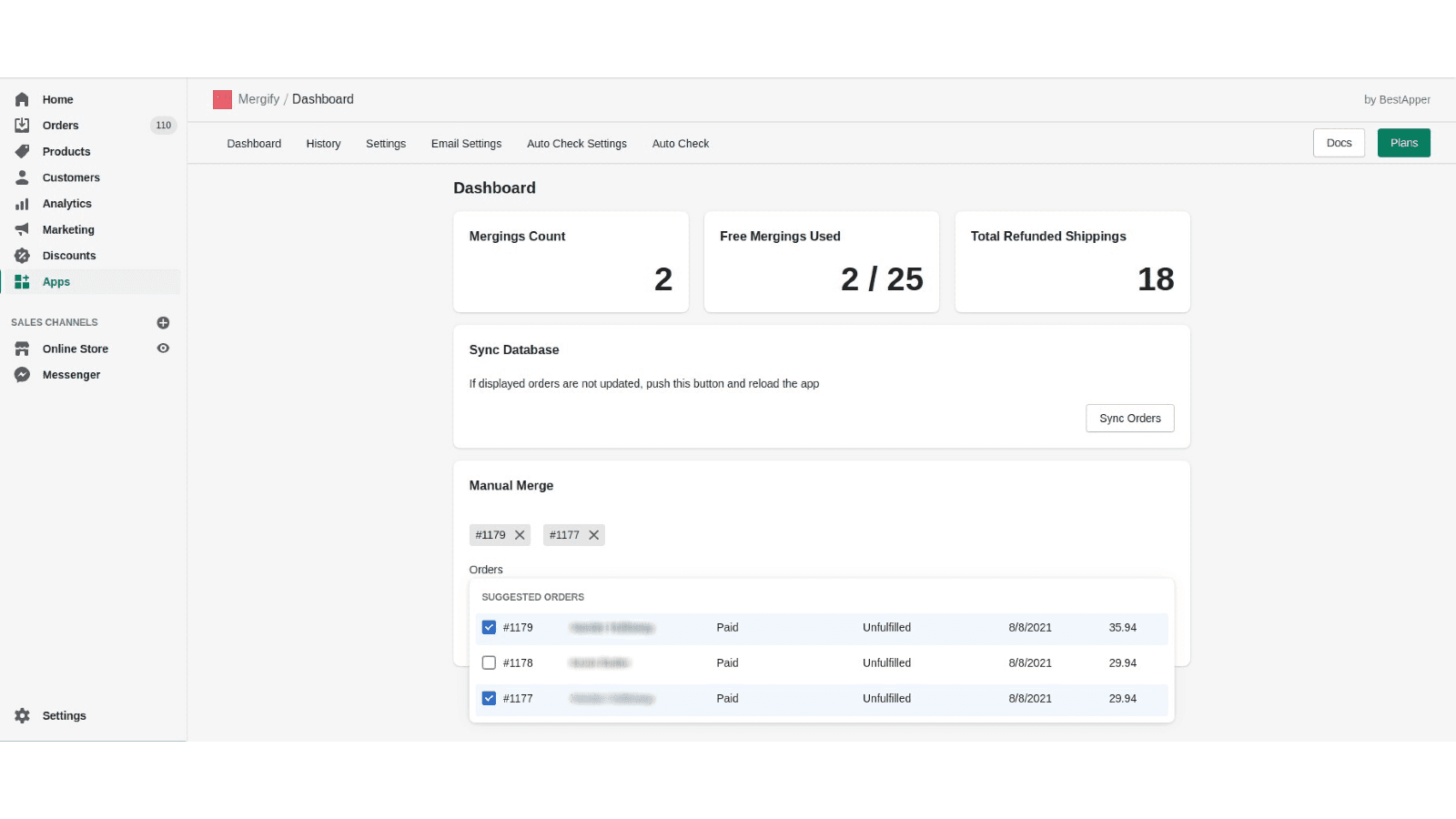This screenshot has width=1456, height=819.
Task: Click the Marketing megaphone icon
Action: [x=22, y=229]
